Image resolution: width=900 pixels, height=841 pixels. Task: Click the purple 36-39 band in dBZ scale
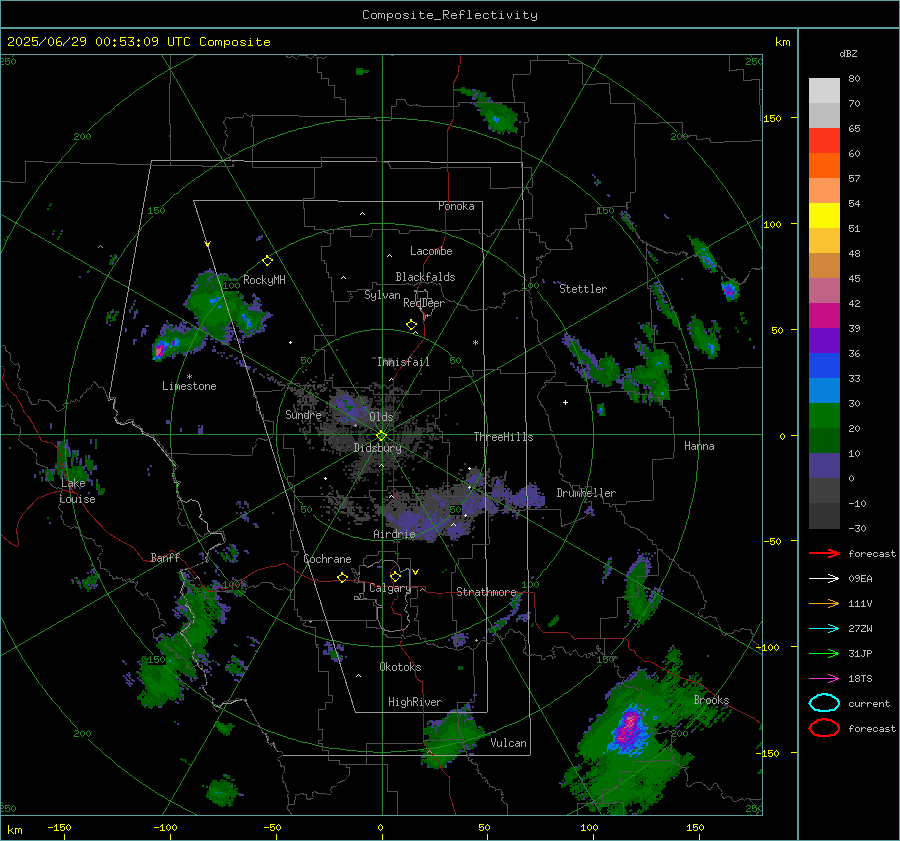(x=824, y=340)
